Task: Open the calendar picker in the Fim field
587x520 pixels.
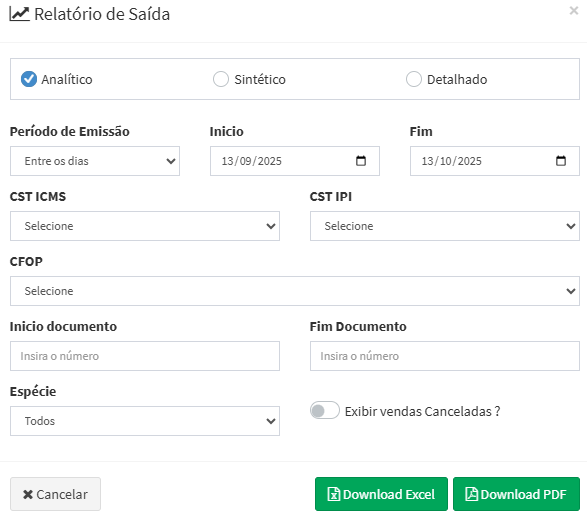Action: [x=560, y=161]
